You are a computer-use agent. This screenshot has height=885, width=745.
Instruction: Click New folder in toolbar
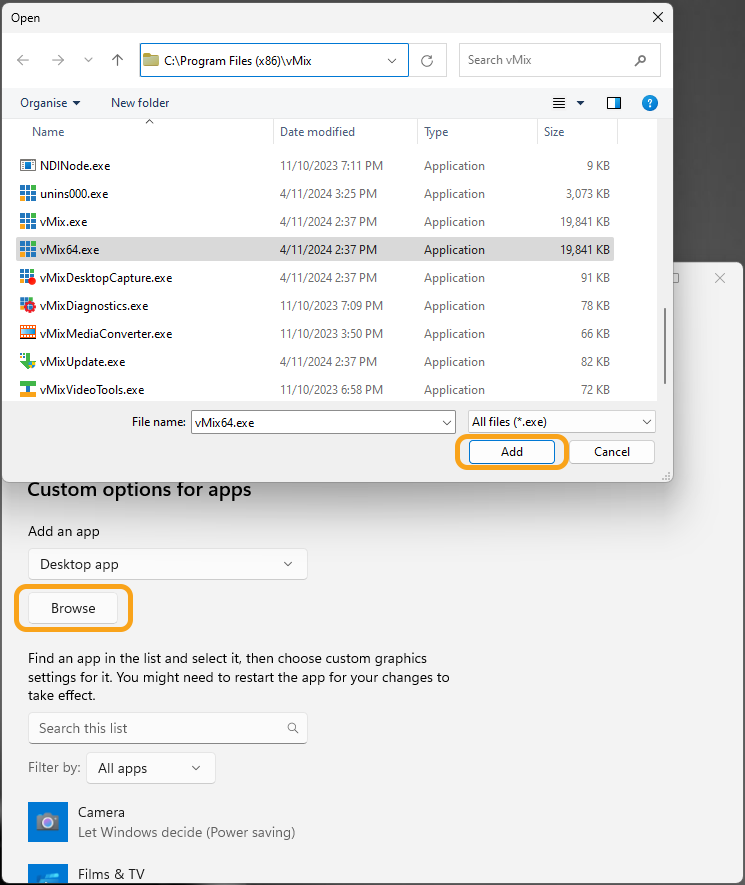[140, 103]
